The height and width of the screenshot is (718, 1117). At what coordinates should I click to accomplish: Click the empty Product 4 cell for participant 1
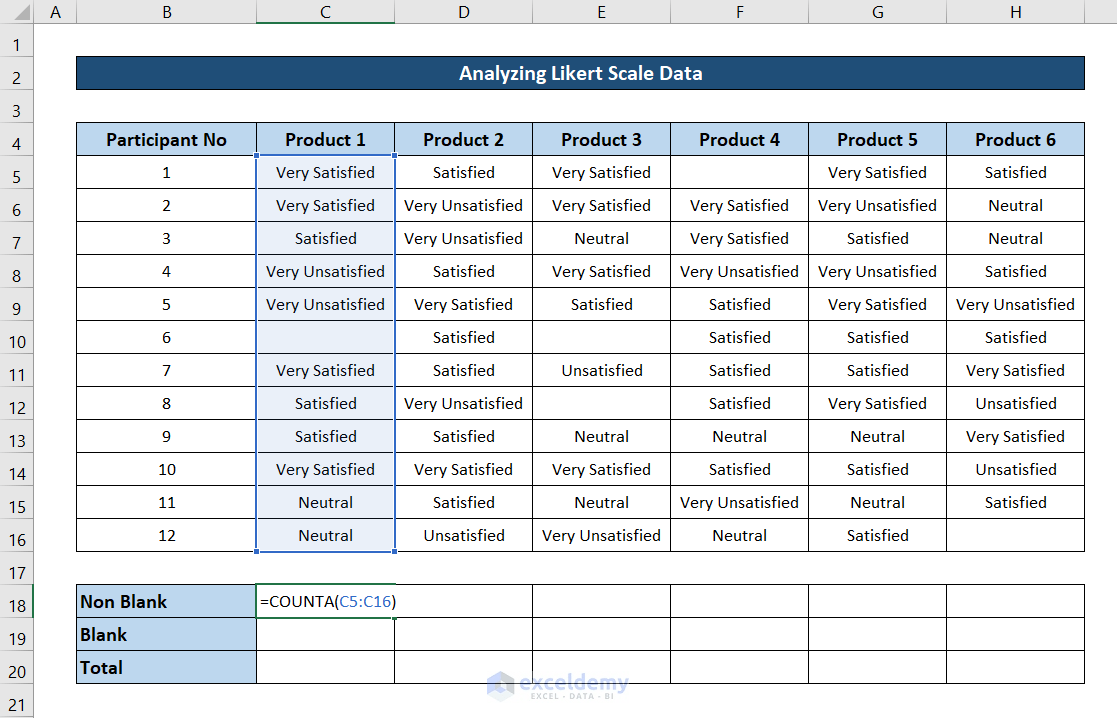point(739,172)
